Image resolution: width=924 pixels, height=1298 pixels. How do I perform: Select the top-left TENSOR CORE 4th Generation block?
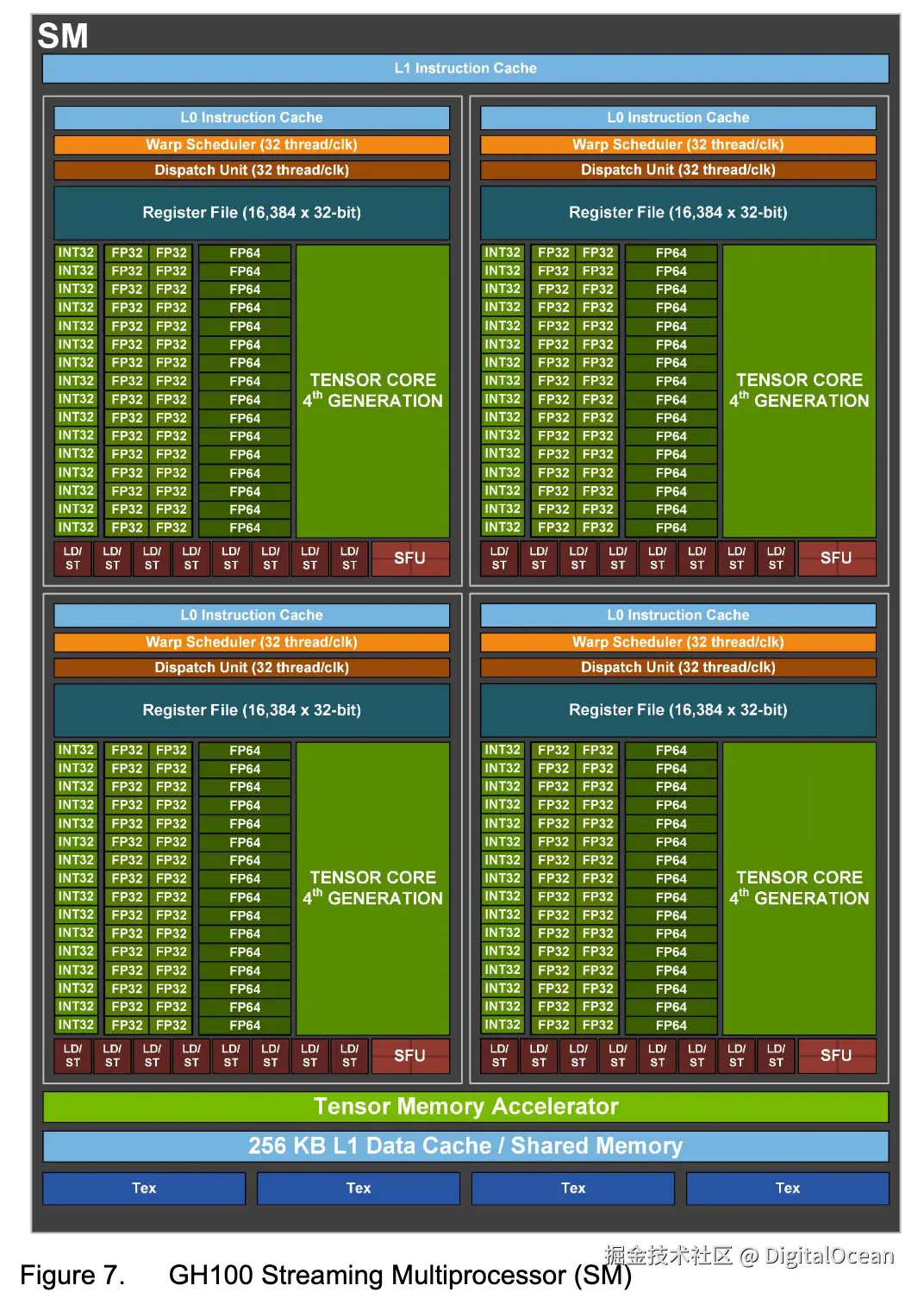(x=371, y=390)
